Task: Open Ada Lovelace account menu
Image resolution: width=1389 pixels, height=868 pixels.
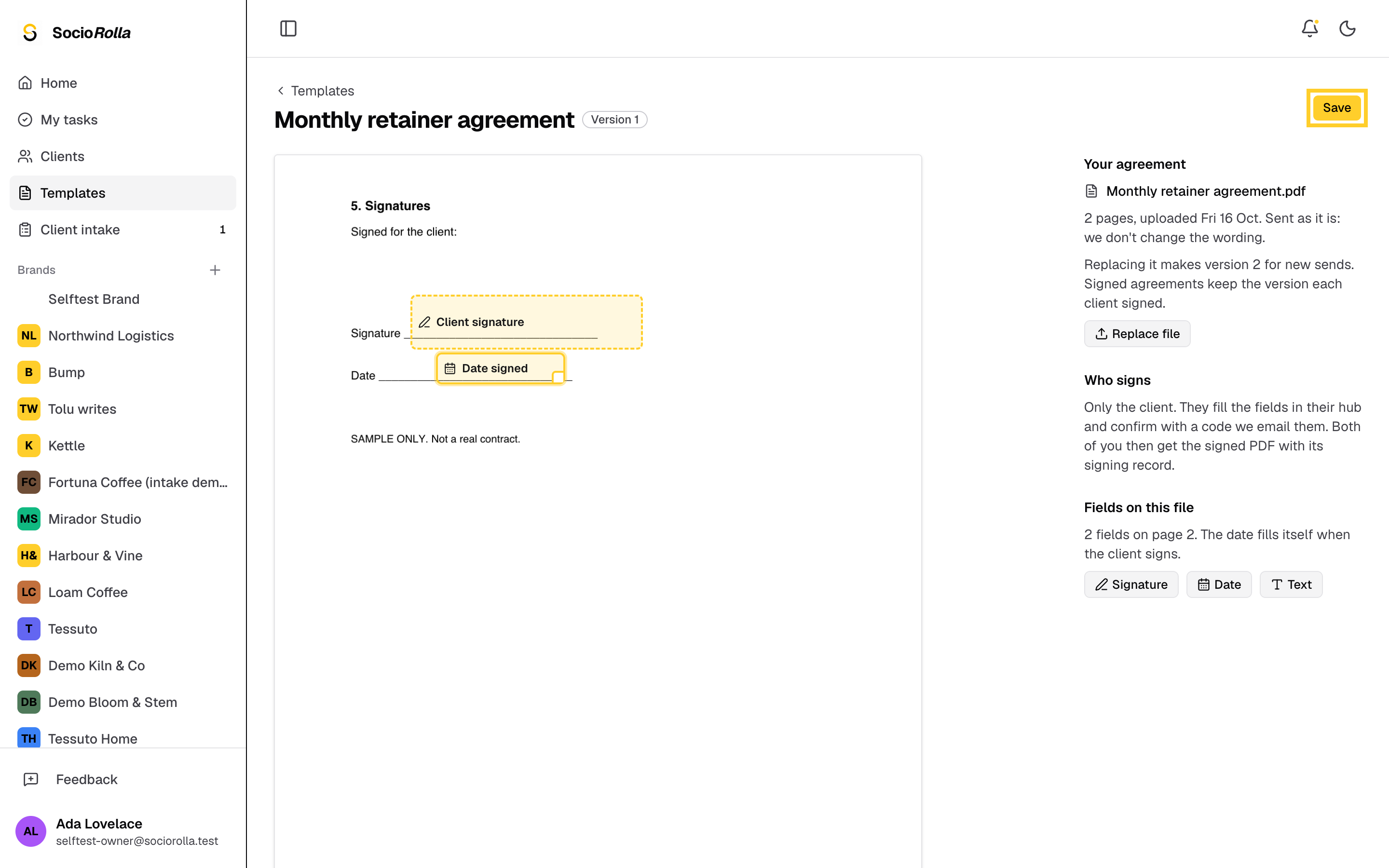Action: 123,831
